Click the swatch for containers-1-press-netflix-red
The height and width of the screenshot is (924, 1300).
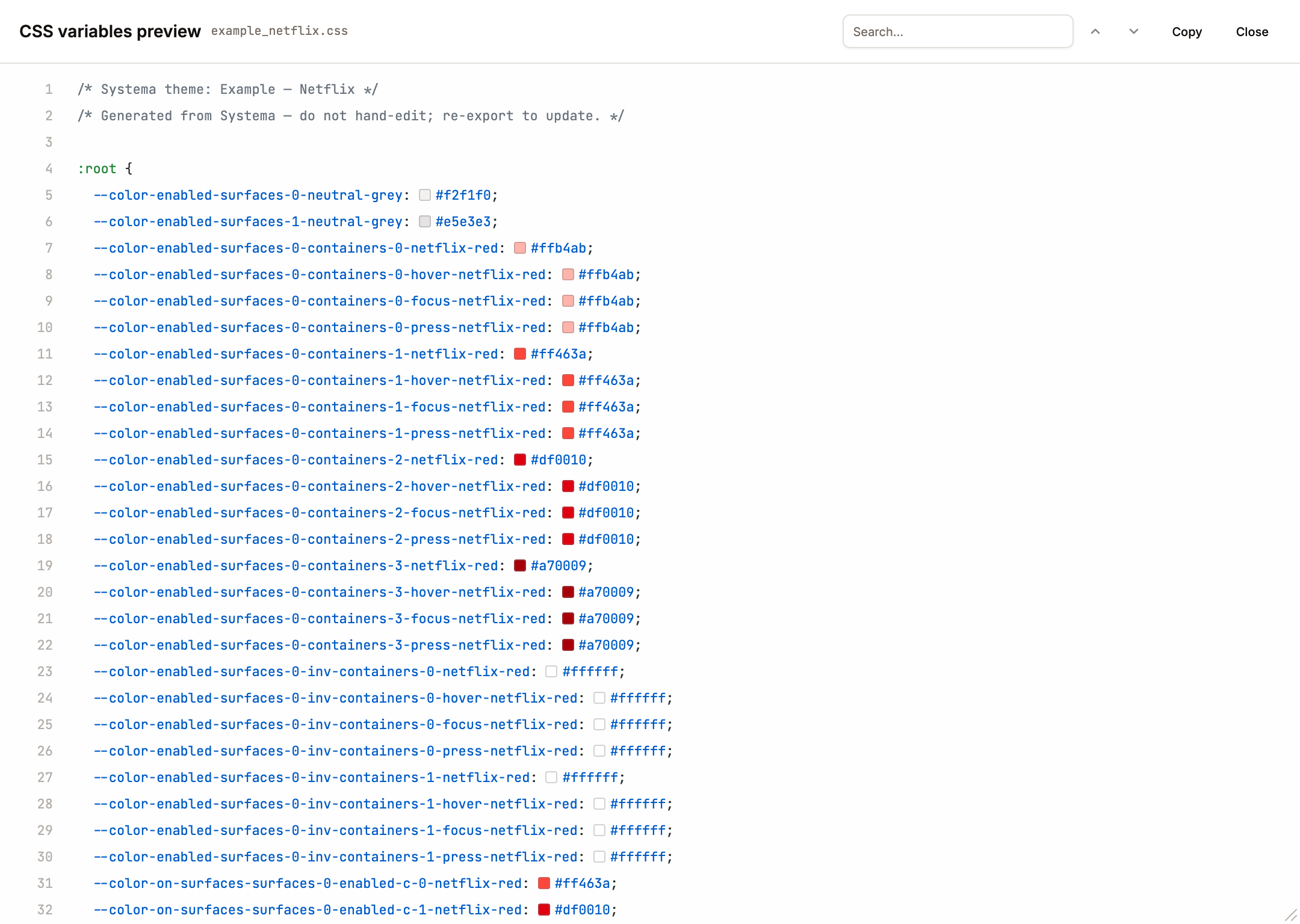point(568,433)
